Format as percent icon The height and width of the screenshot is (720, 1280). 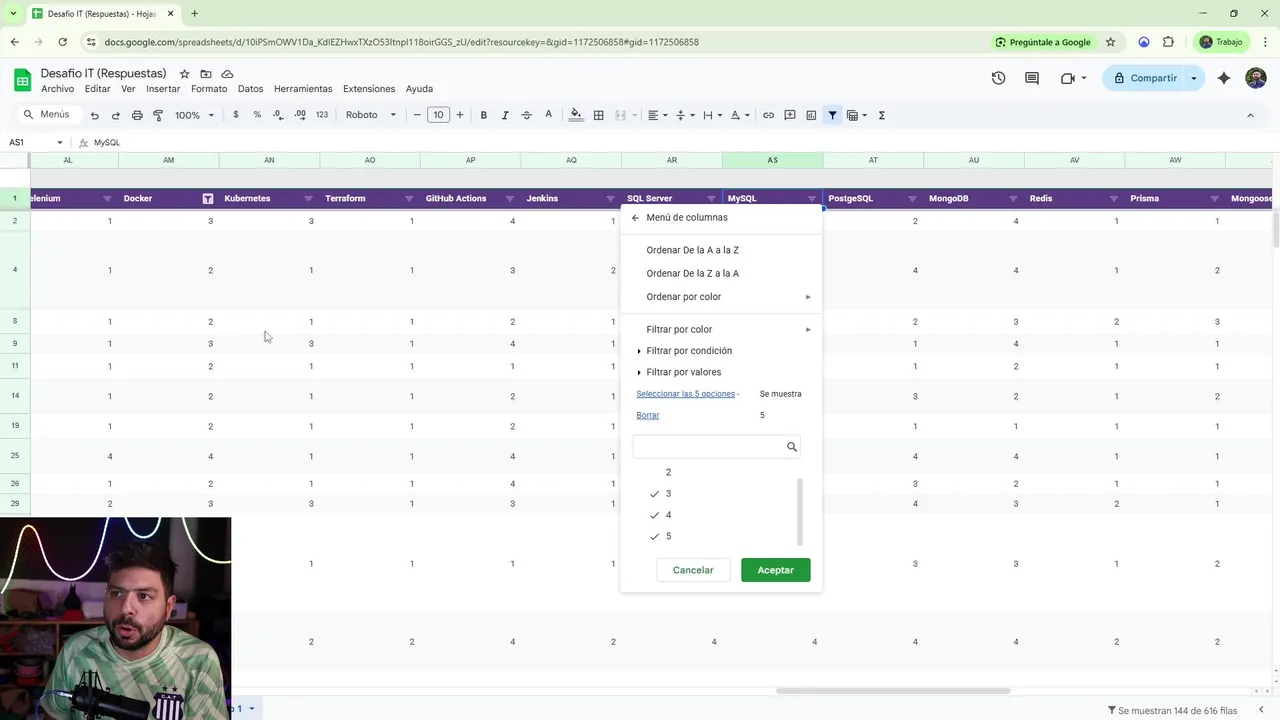257,115
